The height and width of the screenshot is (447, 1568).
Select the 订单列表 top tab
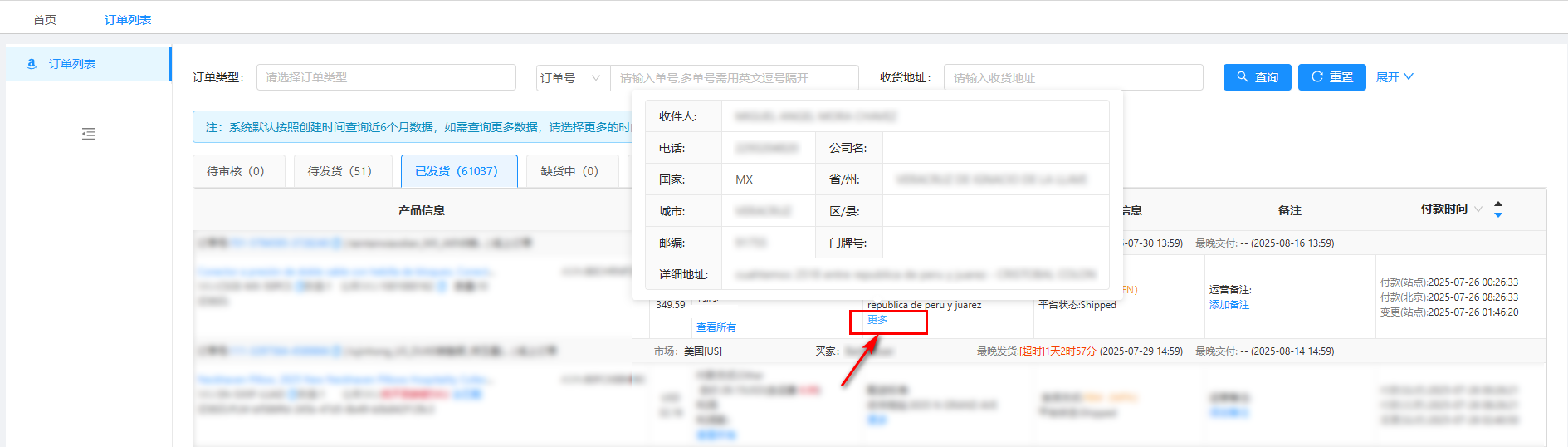[128, 20]
